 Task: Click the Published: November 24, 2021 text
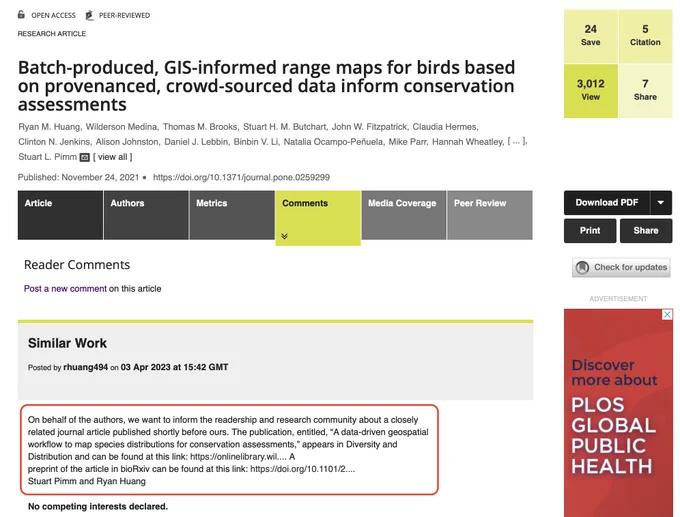[78, 177]
